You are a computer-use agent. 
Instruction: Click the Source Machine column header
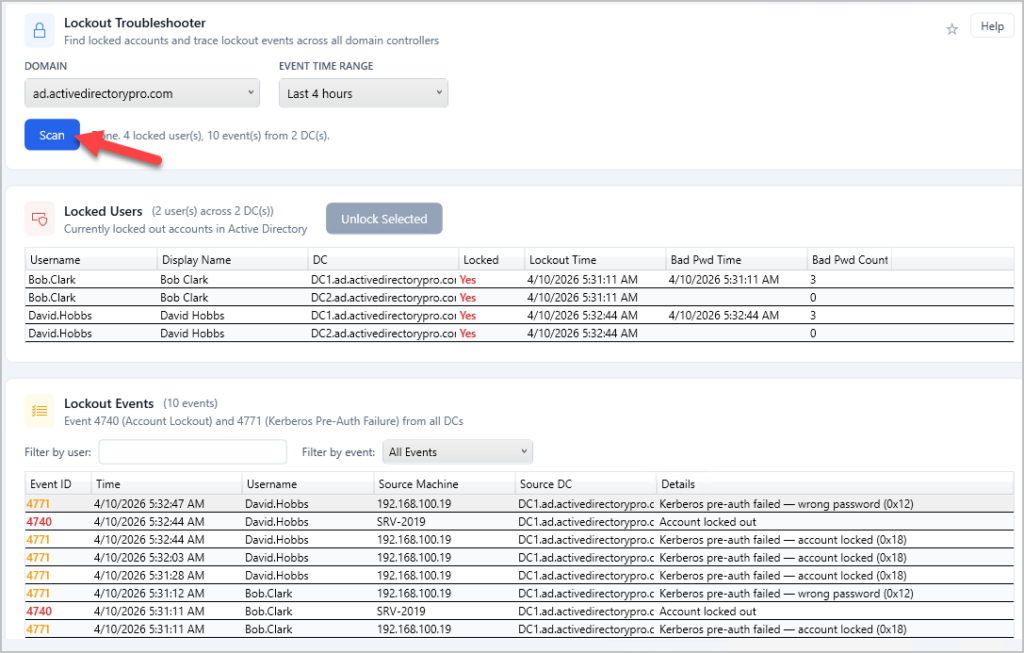coord(444,485)
